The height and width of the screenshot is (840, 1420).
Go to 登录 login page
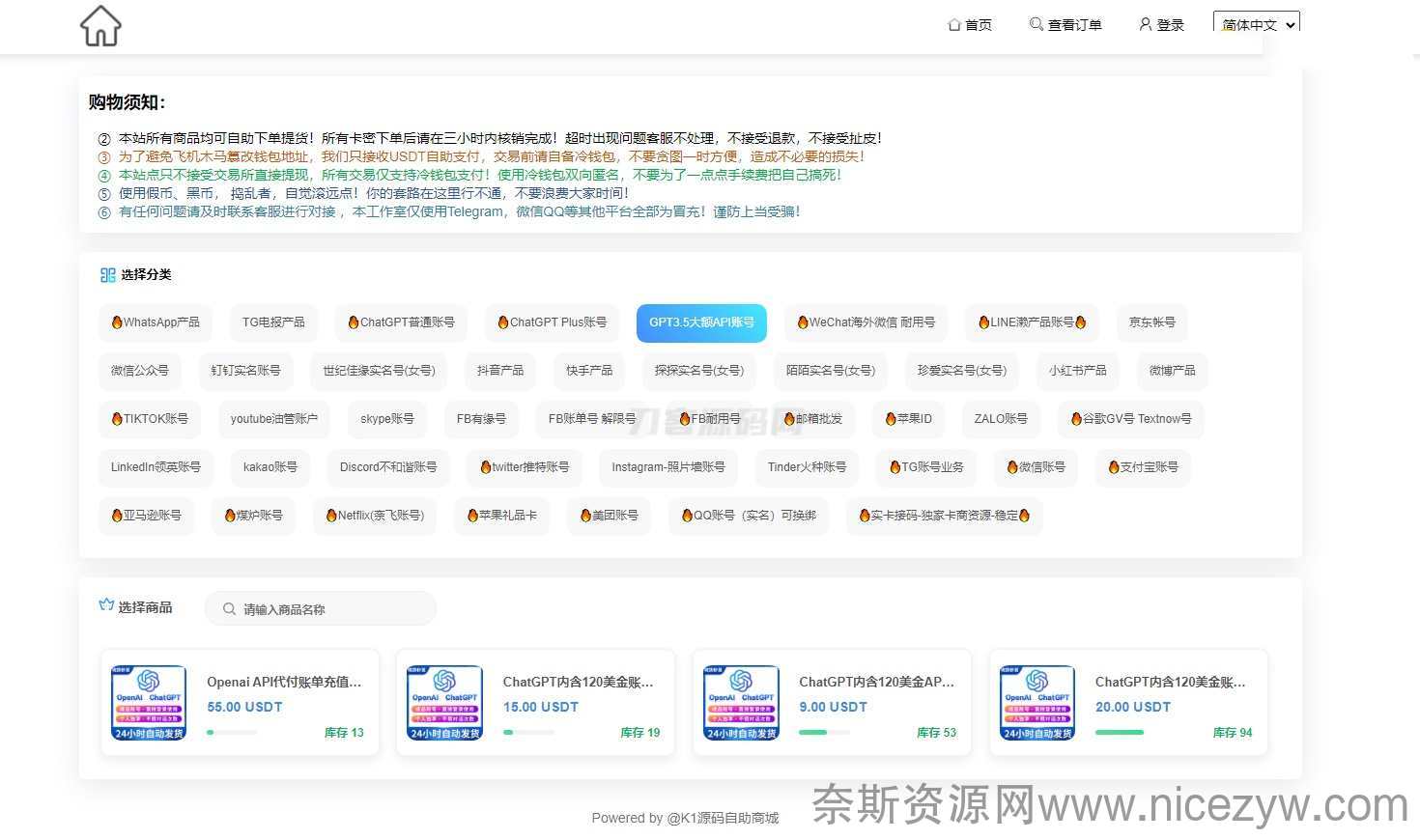[x=1161, y=24]
